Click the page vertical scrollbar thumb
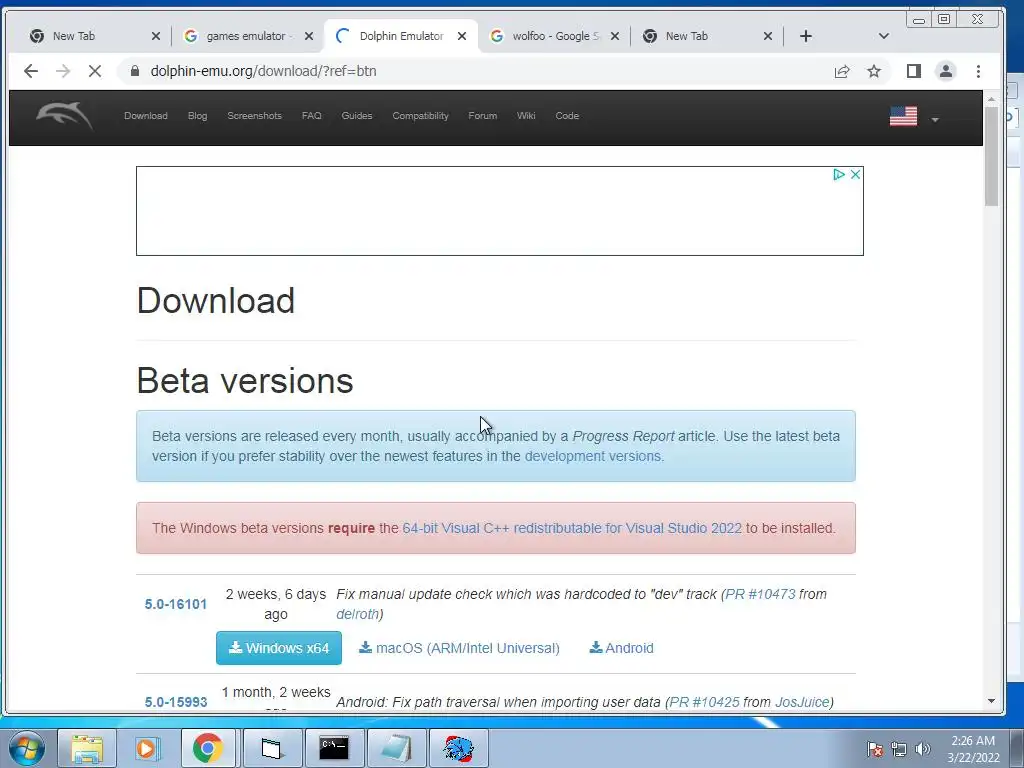 (991, 157)
